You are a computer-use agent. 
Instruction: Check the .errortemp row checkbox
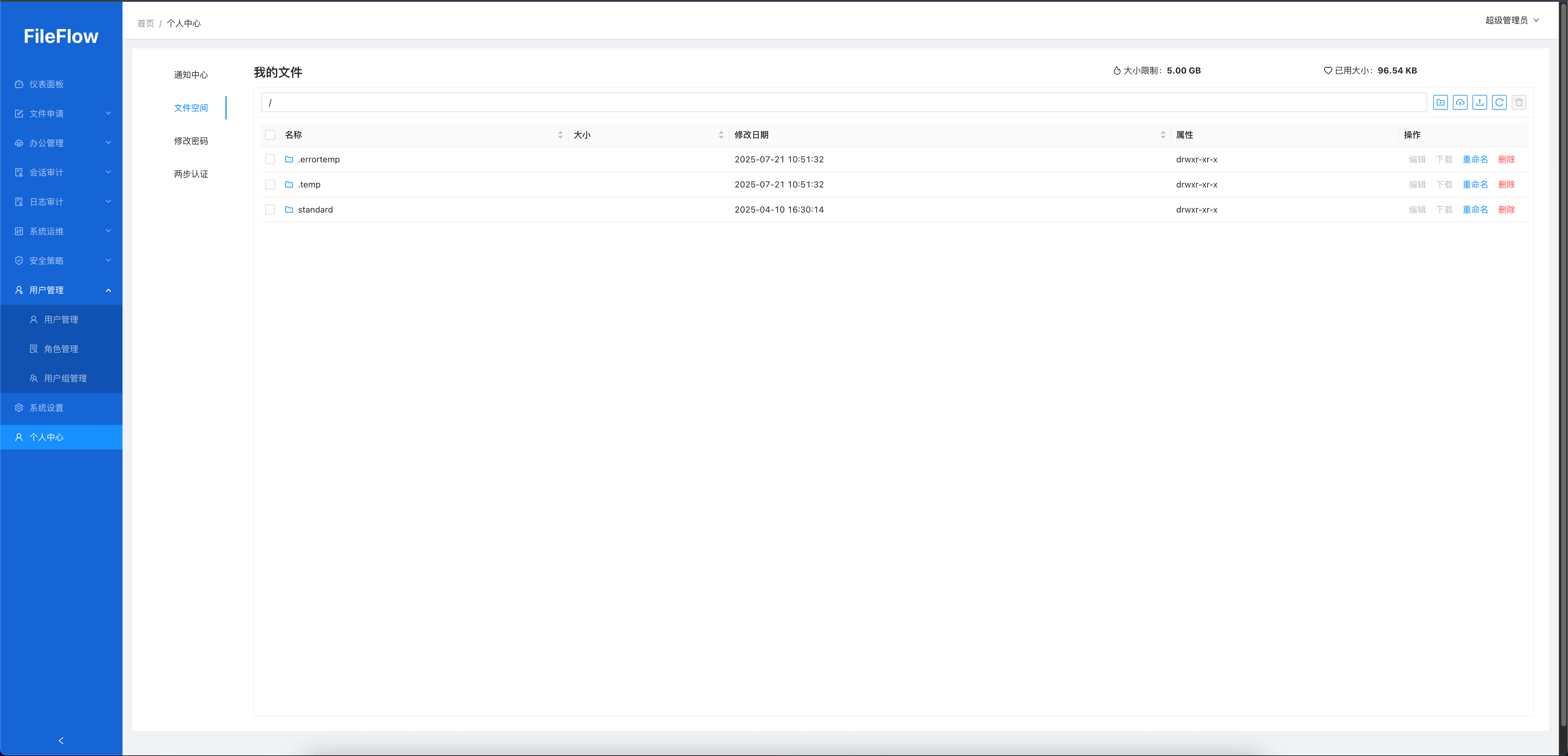pos(270,160)
